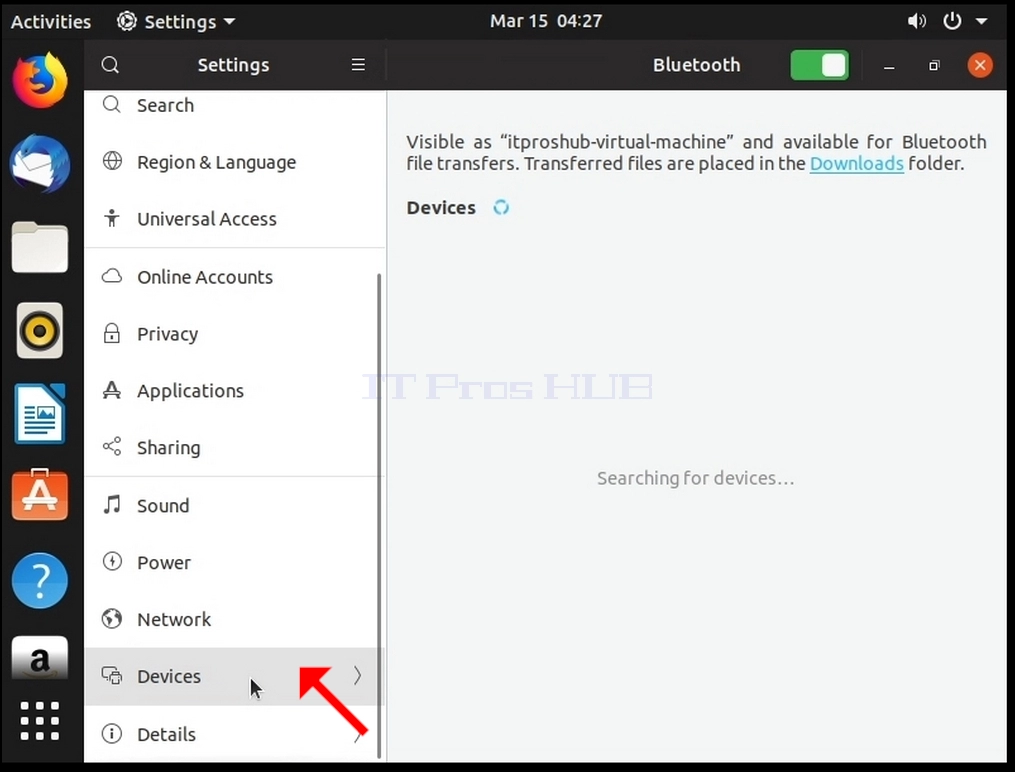Launch Thunderbird Mail from the dock
Screen dimensions: 1015x772
39,164
